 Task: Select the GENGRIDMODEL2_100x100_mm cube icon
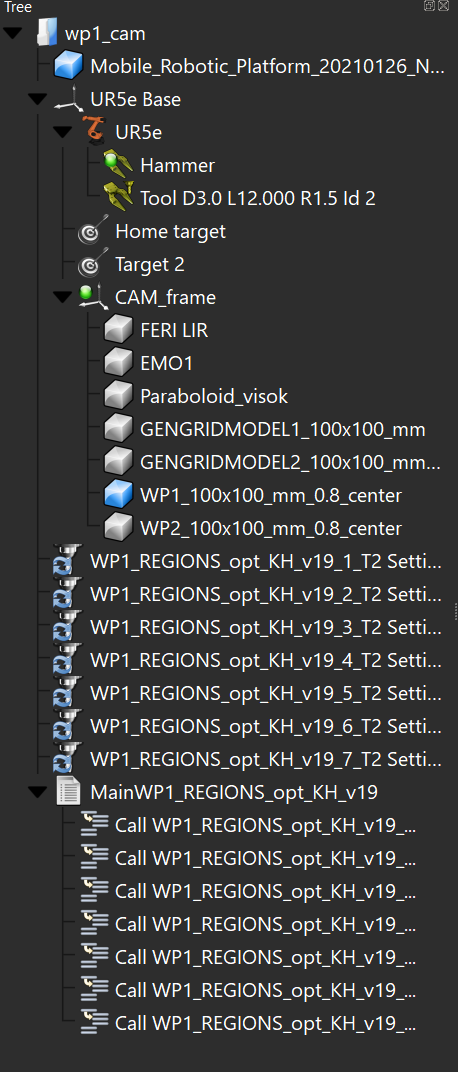[x=118, y=461]
